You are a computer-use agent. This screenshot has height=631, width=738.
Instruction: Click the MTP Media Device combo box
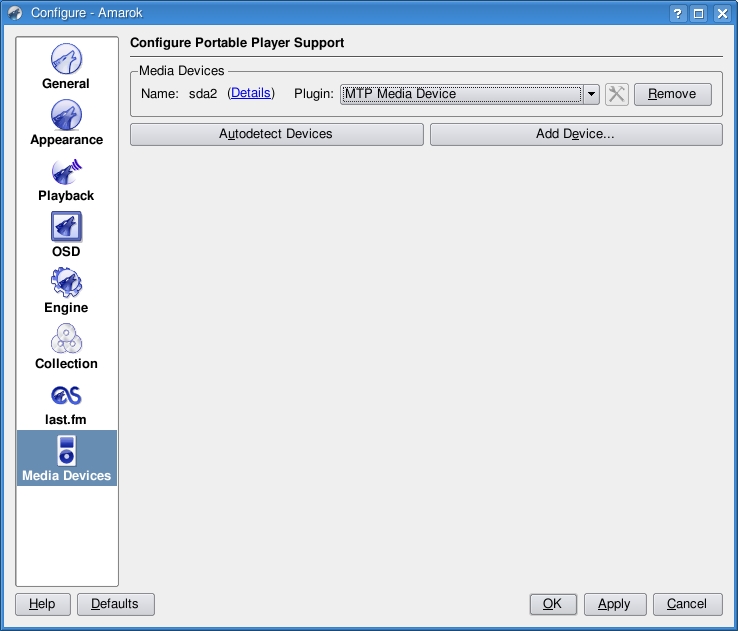[x=460, y=94]
